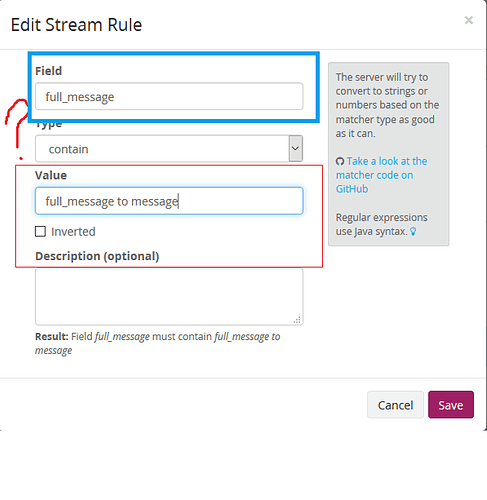Open the matcher code on GitHub link
The width and height of the screenshot is (487, 500).
tap(381, 175)
